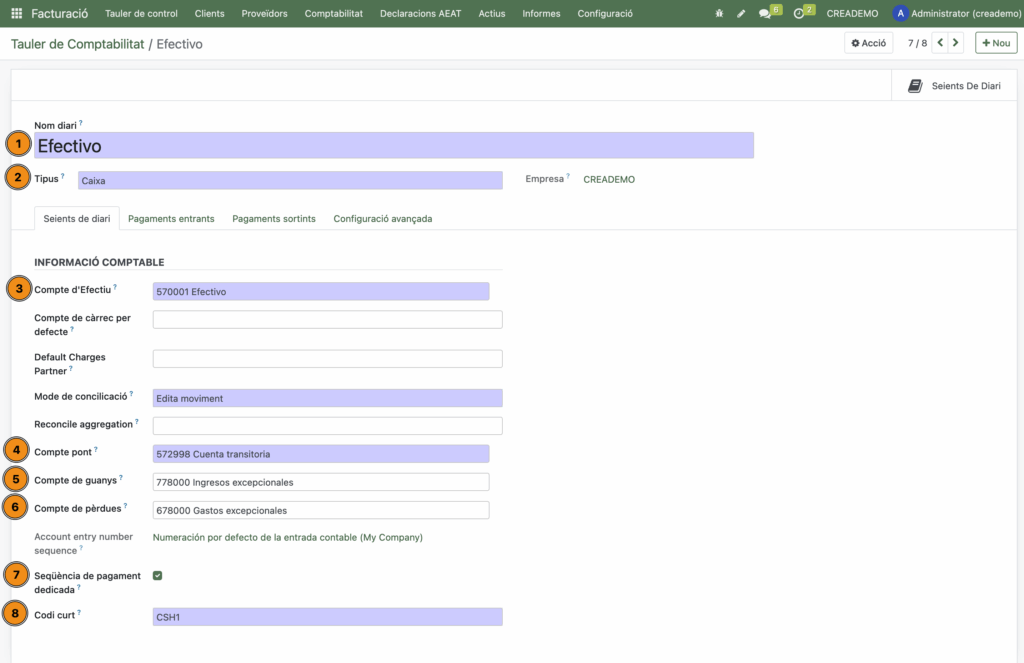Click the Administrator user avatar

pyautogui.click(x=900, y=14)
